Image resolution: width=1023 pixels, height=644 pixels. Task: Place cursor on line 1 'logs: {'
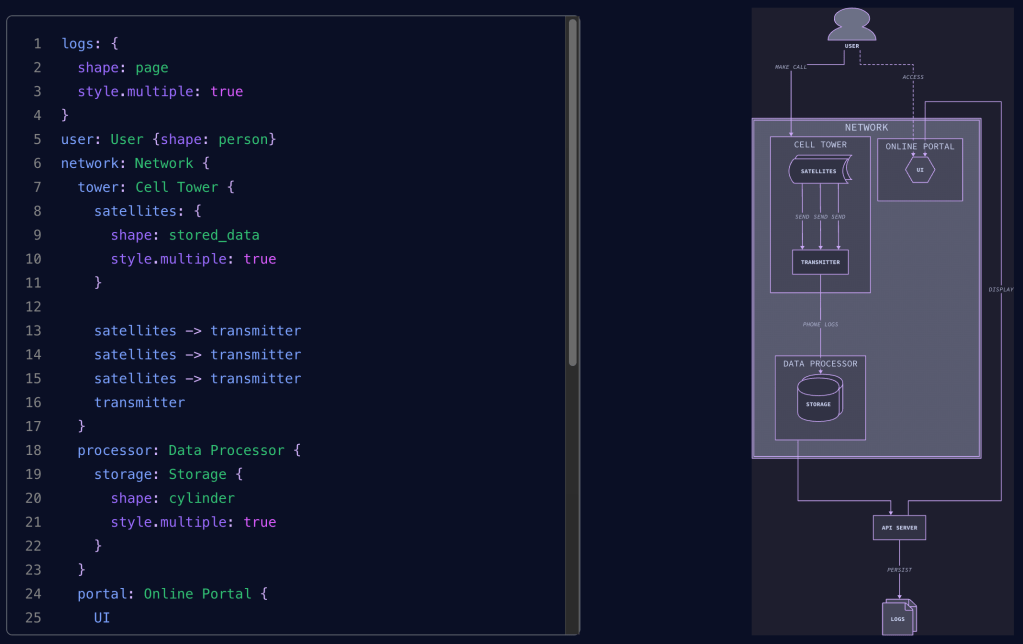point(90,43)
